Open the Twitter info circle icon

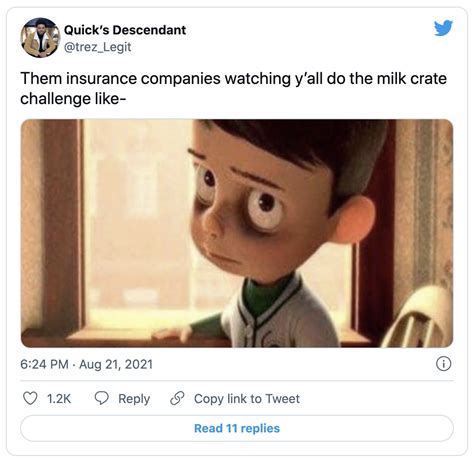[x=443, y=364]
